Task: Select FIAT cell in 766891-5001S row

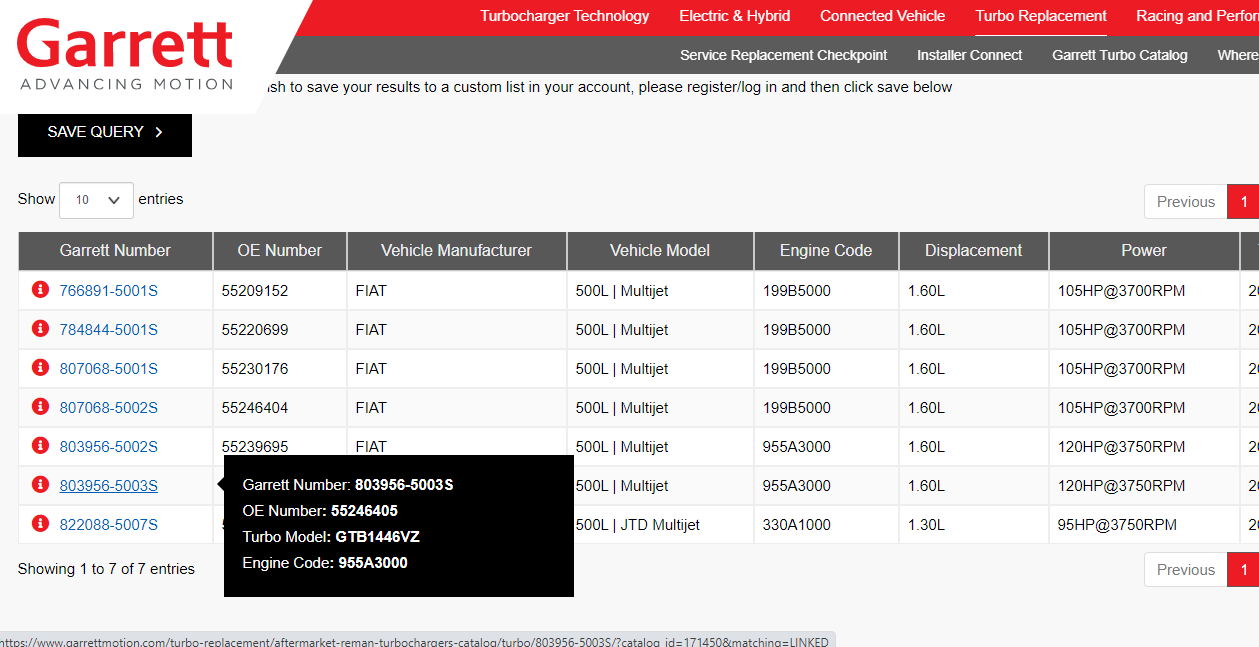Action: 457,291
